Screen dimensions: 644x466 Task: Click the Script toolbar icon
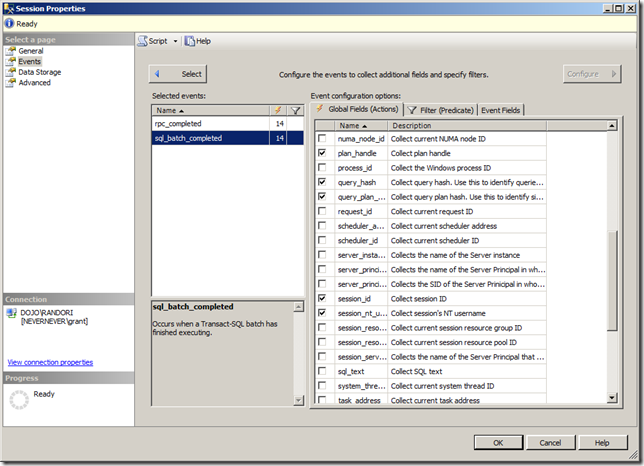(x=143, y=41)
